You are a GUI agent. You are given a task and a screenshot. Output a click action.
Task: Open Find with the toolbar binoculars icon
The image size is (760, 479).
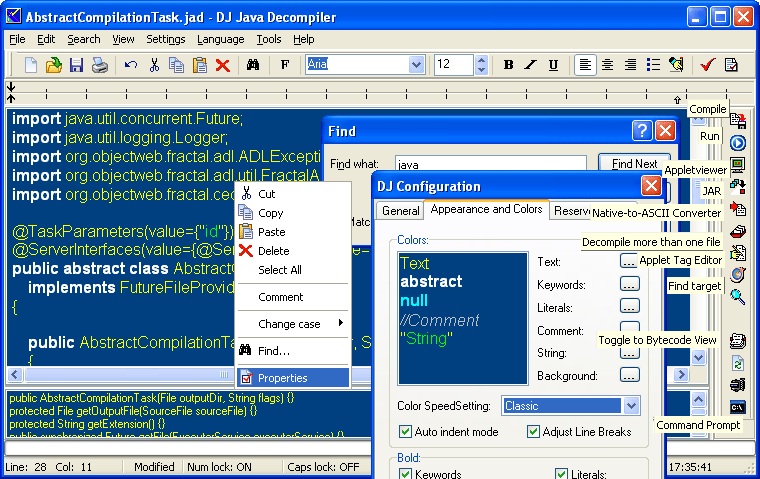click(253, 64)
